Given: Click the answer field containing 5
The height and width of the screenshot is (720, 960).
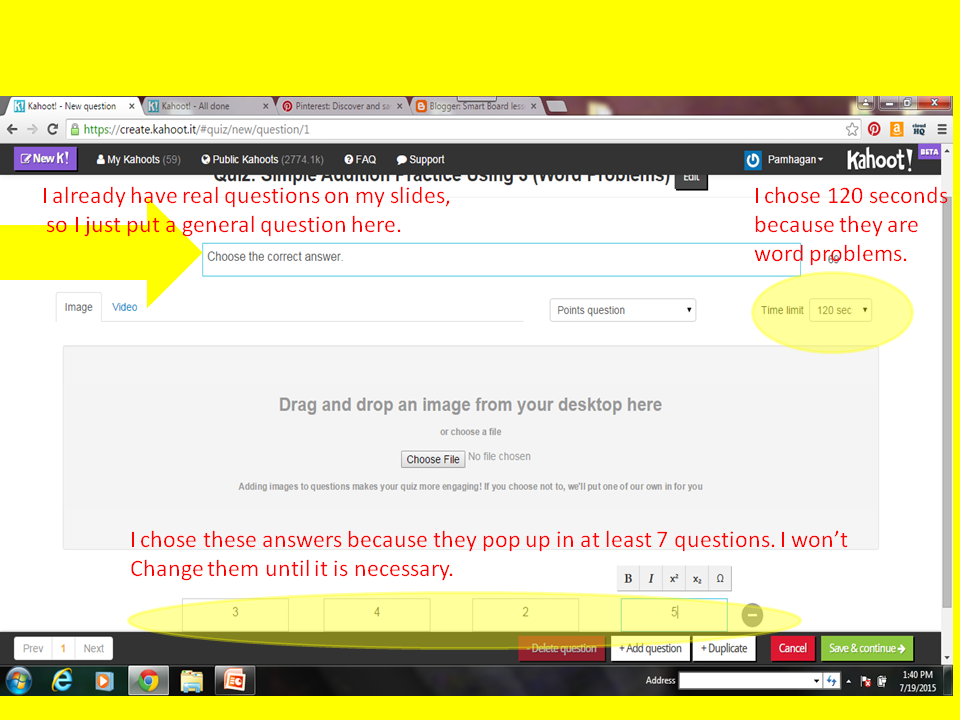Looking at the screenshot, I should 674,614.
